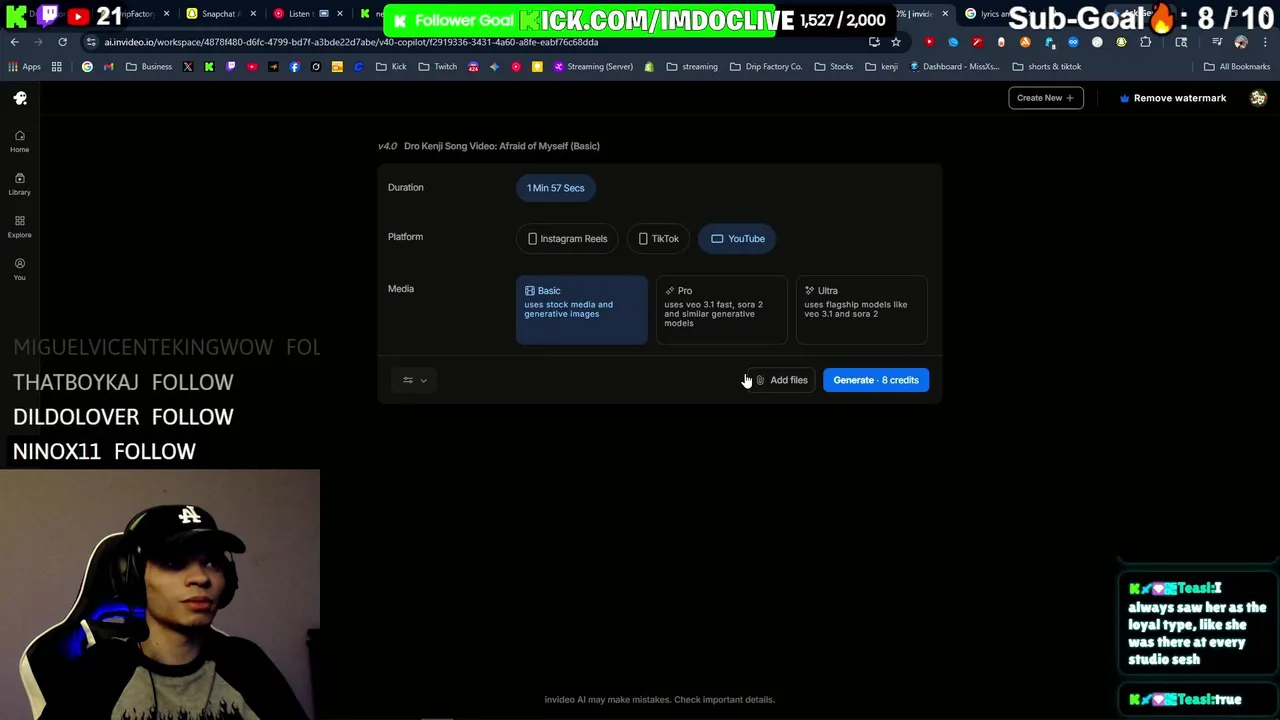This screenshot has width=1280, height=720.
Task: Open Streaming (Server) bookmark
Action: coord(593,67)
